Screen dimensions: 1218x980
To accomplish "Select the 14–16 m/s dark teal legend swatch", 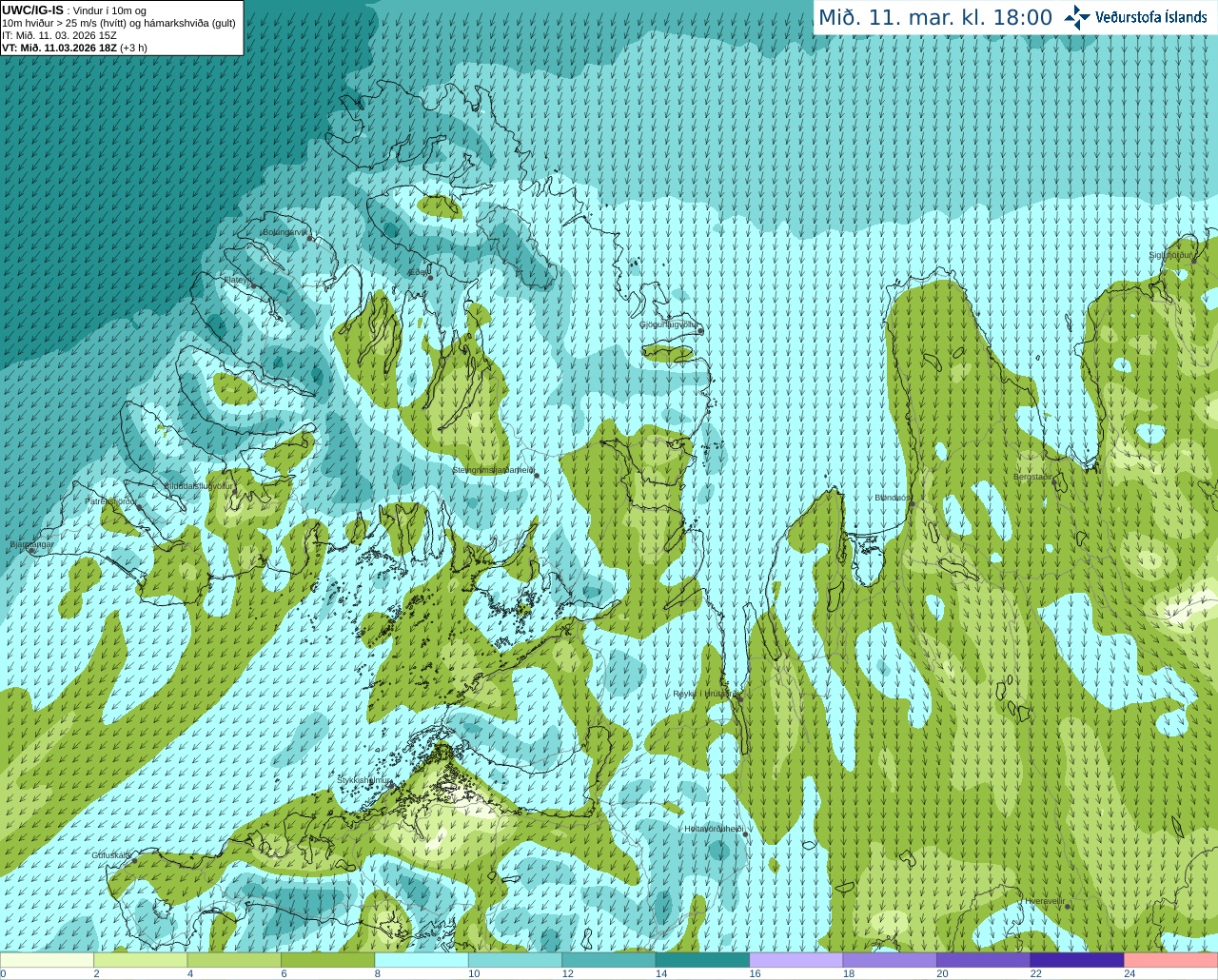I will [x=703, y=960].
